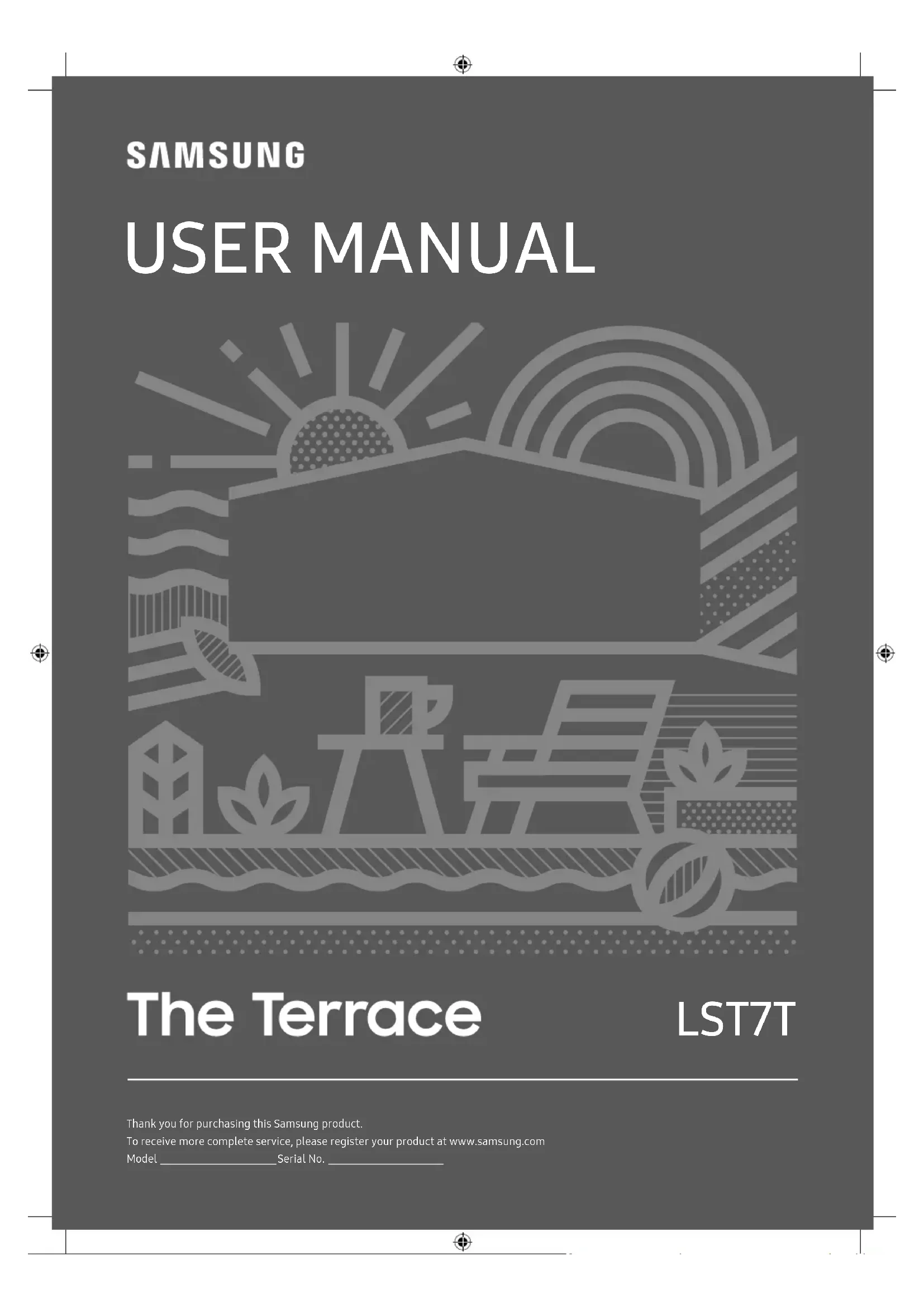
Task: Click the USER MANUAL title
Action: point(360,248)
